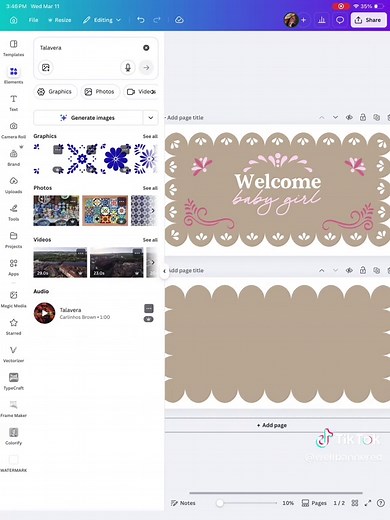The image size is (390, 520).
Task: Open the Vectorizer app
Action: point(14,354)
